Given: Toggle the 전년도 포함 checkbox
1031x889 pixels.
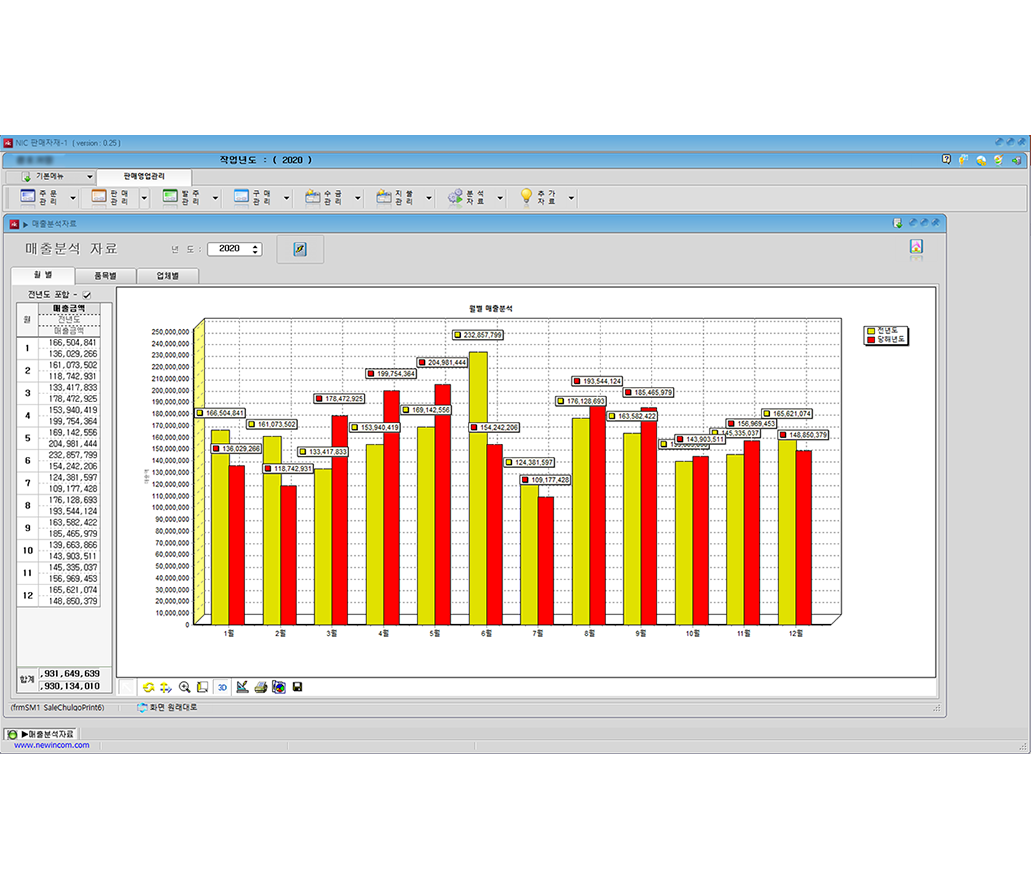Looking at the screenshot, I should click(x=86, y=295).
